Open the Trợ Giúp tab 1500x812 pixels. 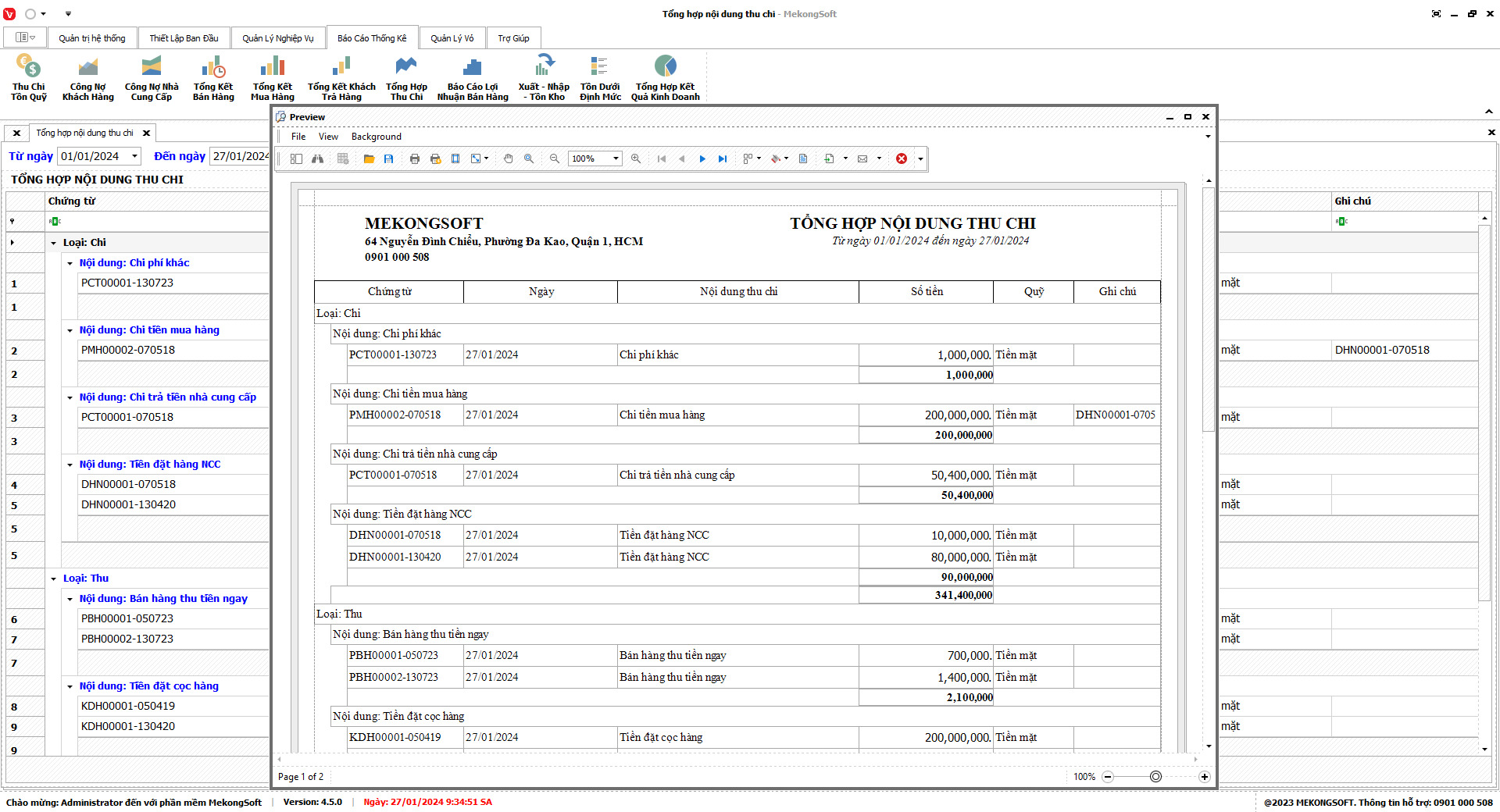click(513, 38)
